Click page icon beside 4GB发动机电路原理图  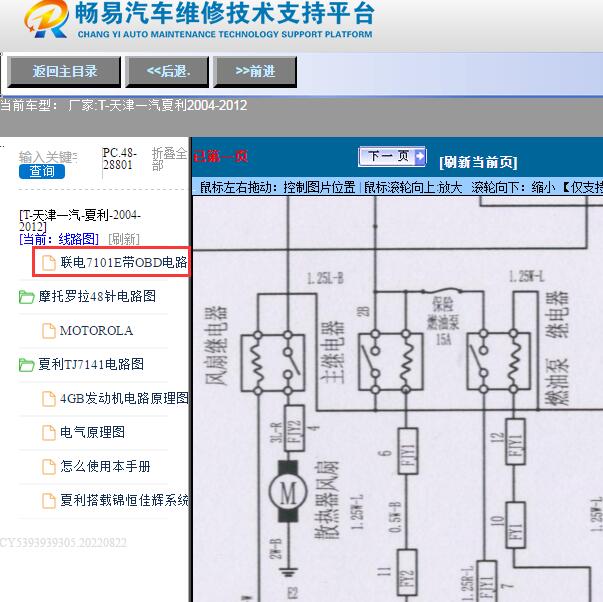[49, 399]
